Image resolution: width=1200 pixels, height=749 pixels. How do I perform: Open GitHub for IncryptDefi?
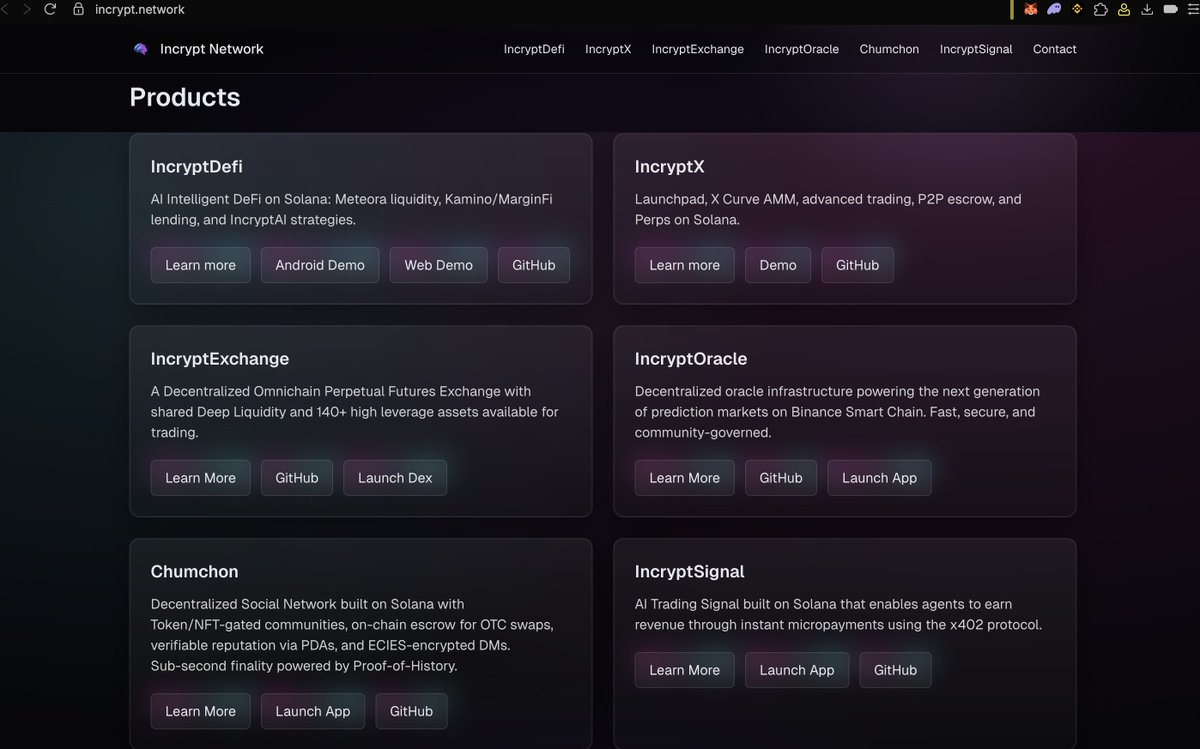534,265
